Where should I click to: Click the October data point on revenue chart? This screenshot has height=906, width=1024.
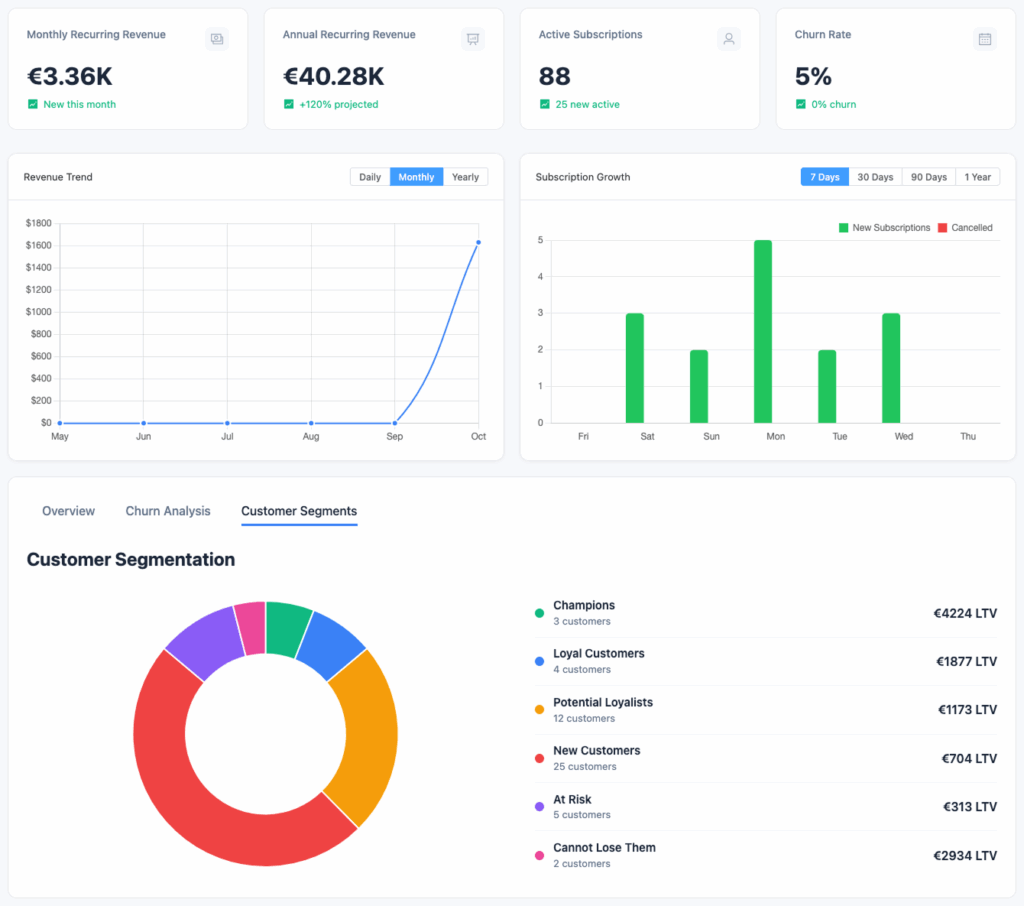tap(479, 242)
